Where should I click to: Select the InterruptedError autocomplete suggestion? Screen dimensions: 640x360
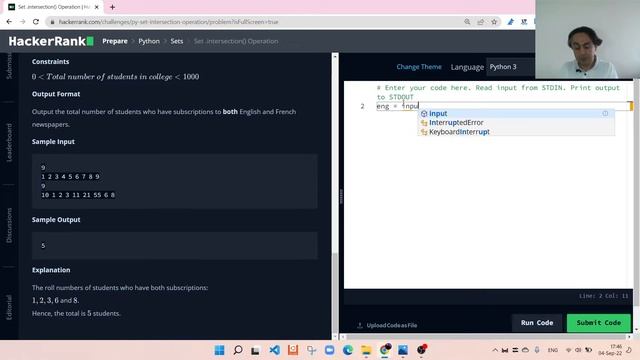[x=516, y=122]
